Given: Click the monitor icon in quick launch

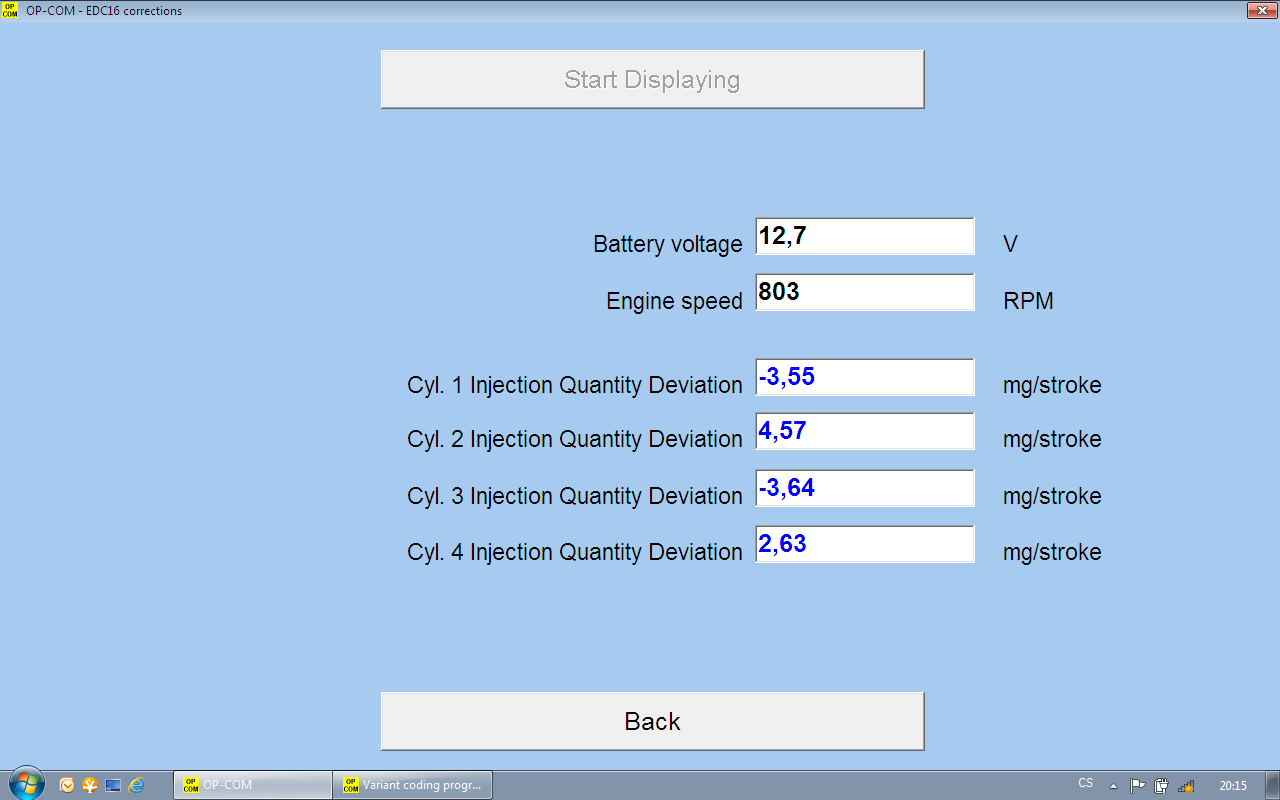Looking at the screenshot, I should point(113,785).
